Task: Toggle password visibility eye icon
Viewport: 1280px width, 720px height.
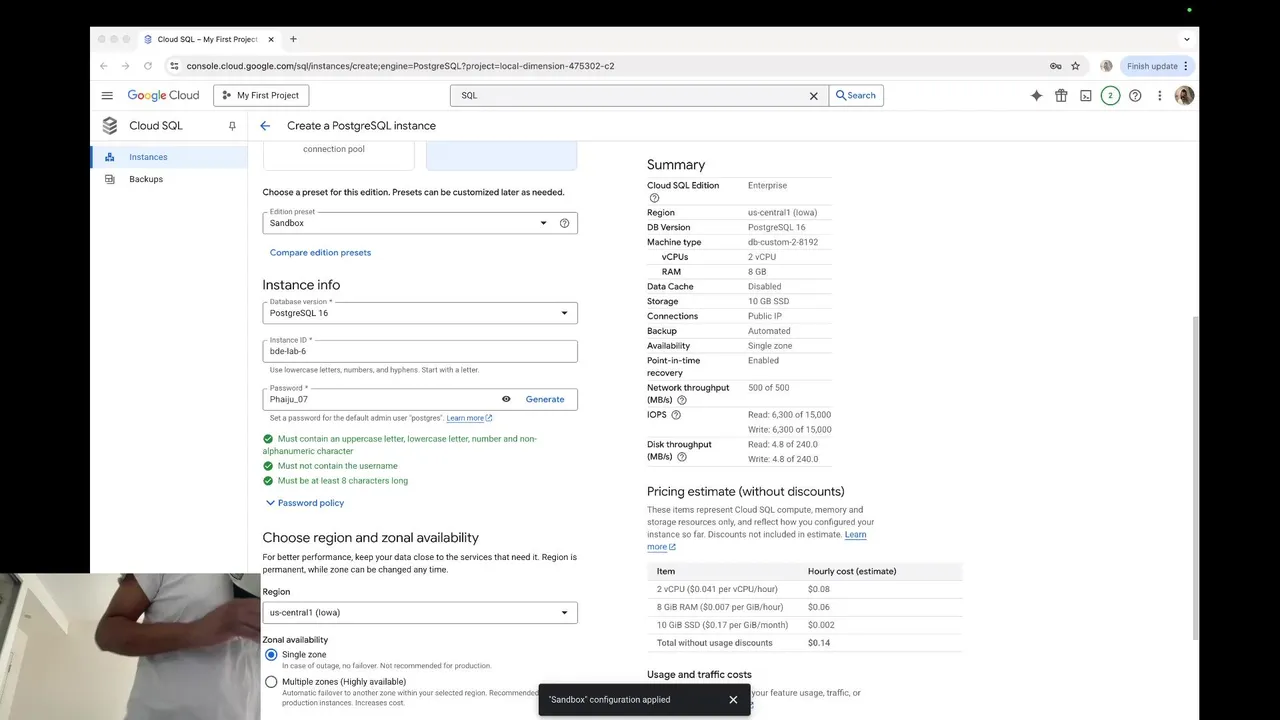Action: (506, 399)
